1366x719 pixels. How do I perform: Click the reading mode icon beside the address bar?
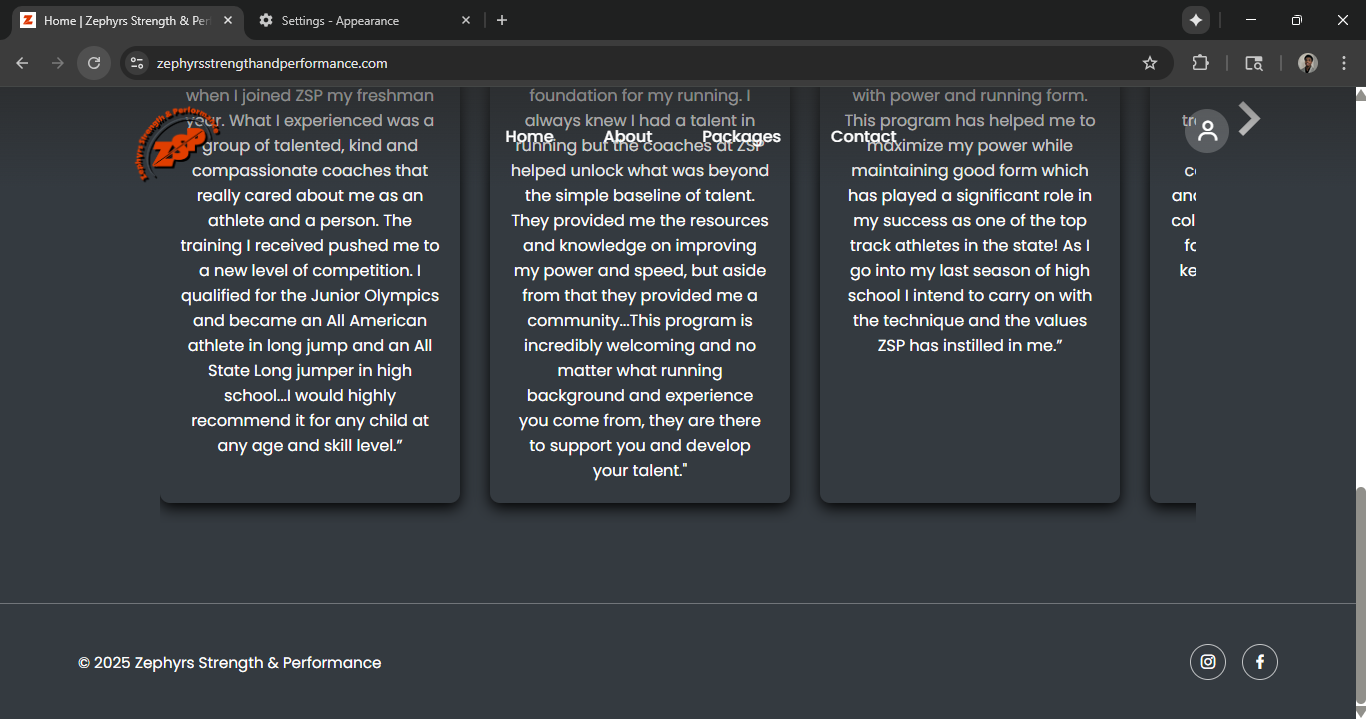click(1253, 62)
